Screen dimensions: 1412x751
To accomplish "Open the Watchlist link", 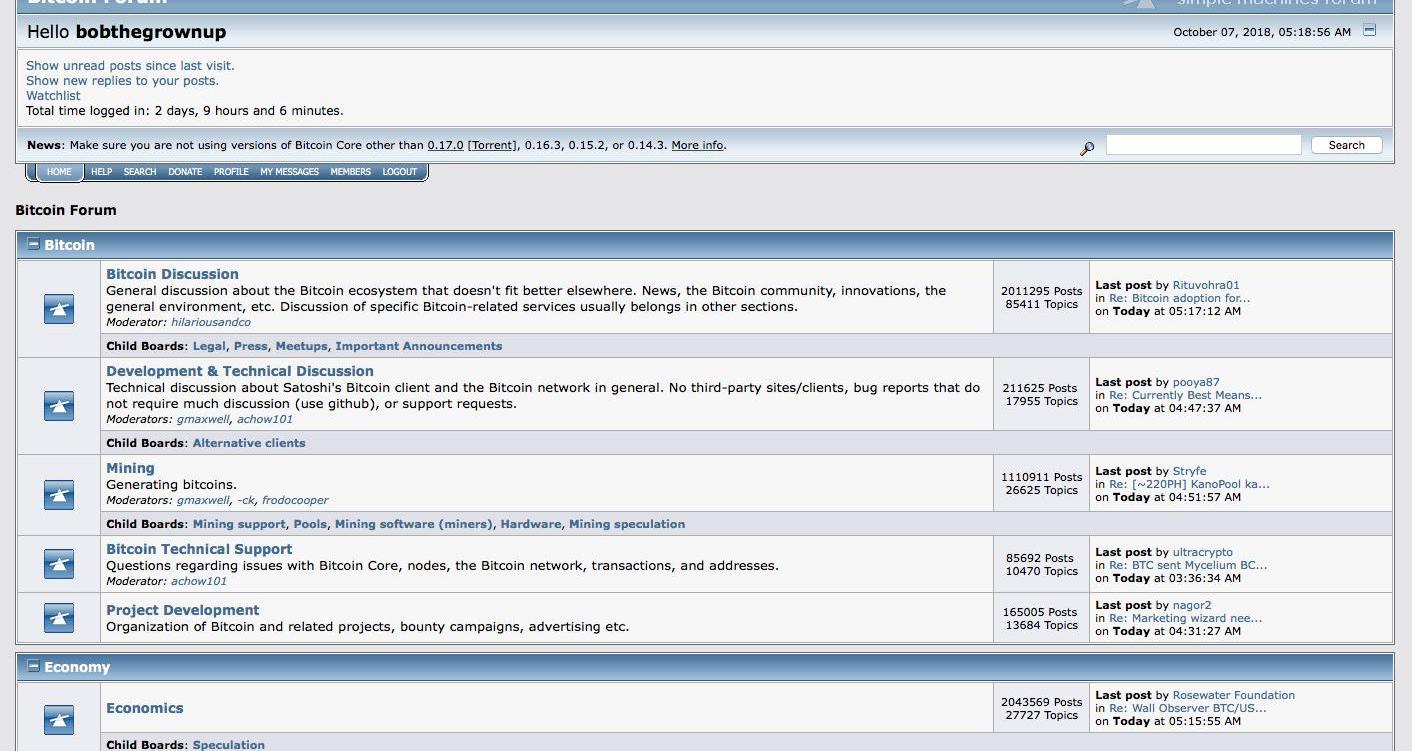I will pyautogui.click(x=53, y=96).
